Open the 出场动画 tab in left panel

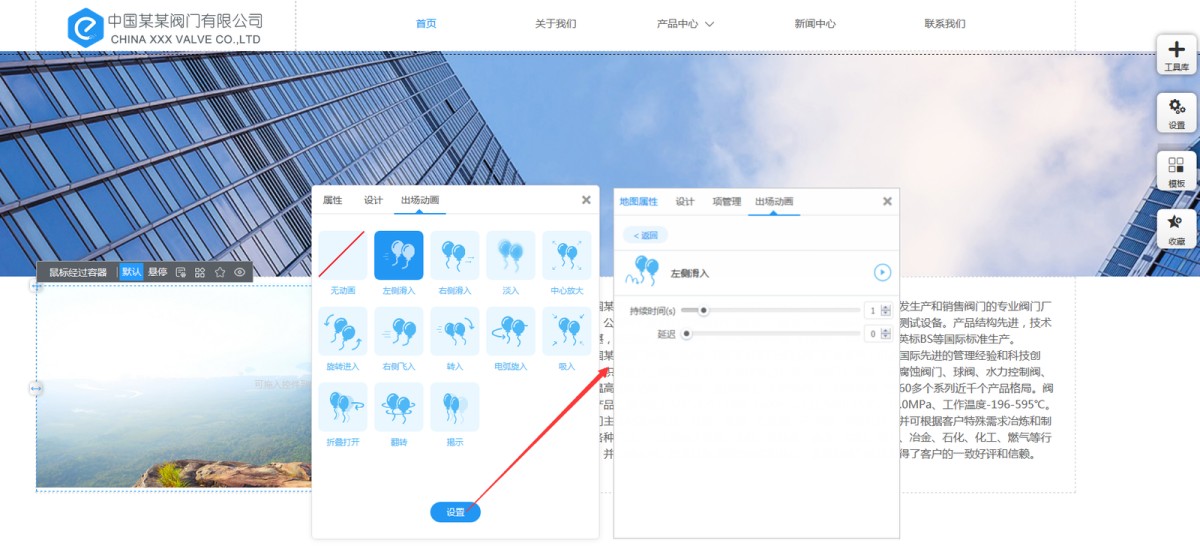420,200
